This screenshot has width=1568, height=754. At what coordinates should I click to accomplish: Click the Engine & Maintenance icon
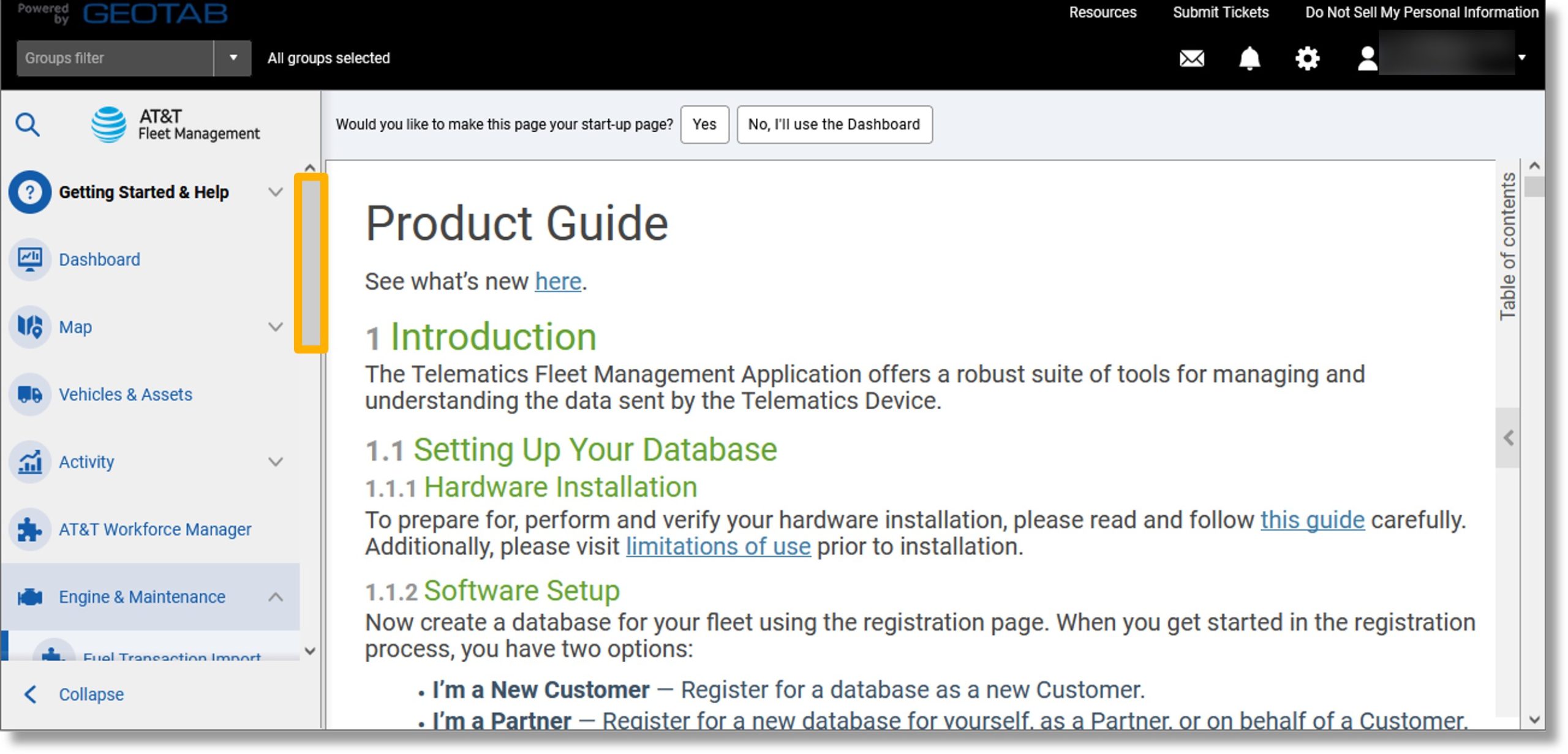(29, 596)
